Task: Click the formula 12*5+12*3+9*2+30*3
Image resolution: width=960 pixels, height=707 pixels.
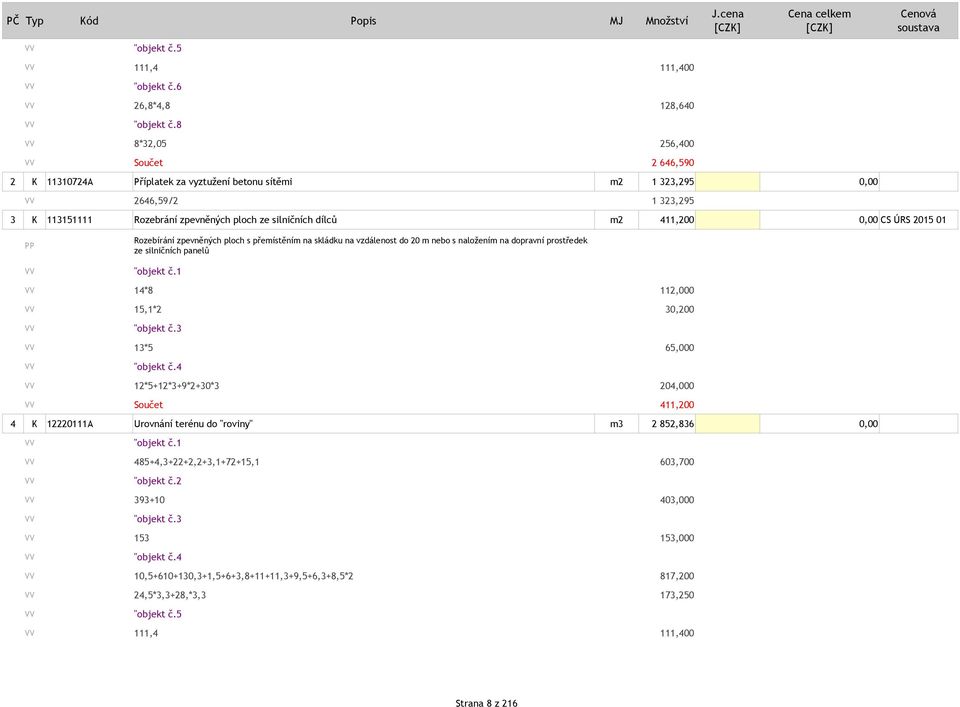Action: pos(176,386)
